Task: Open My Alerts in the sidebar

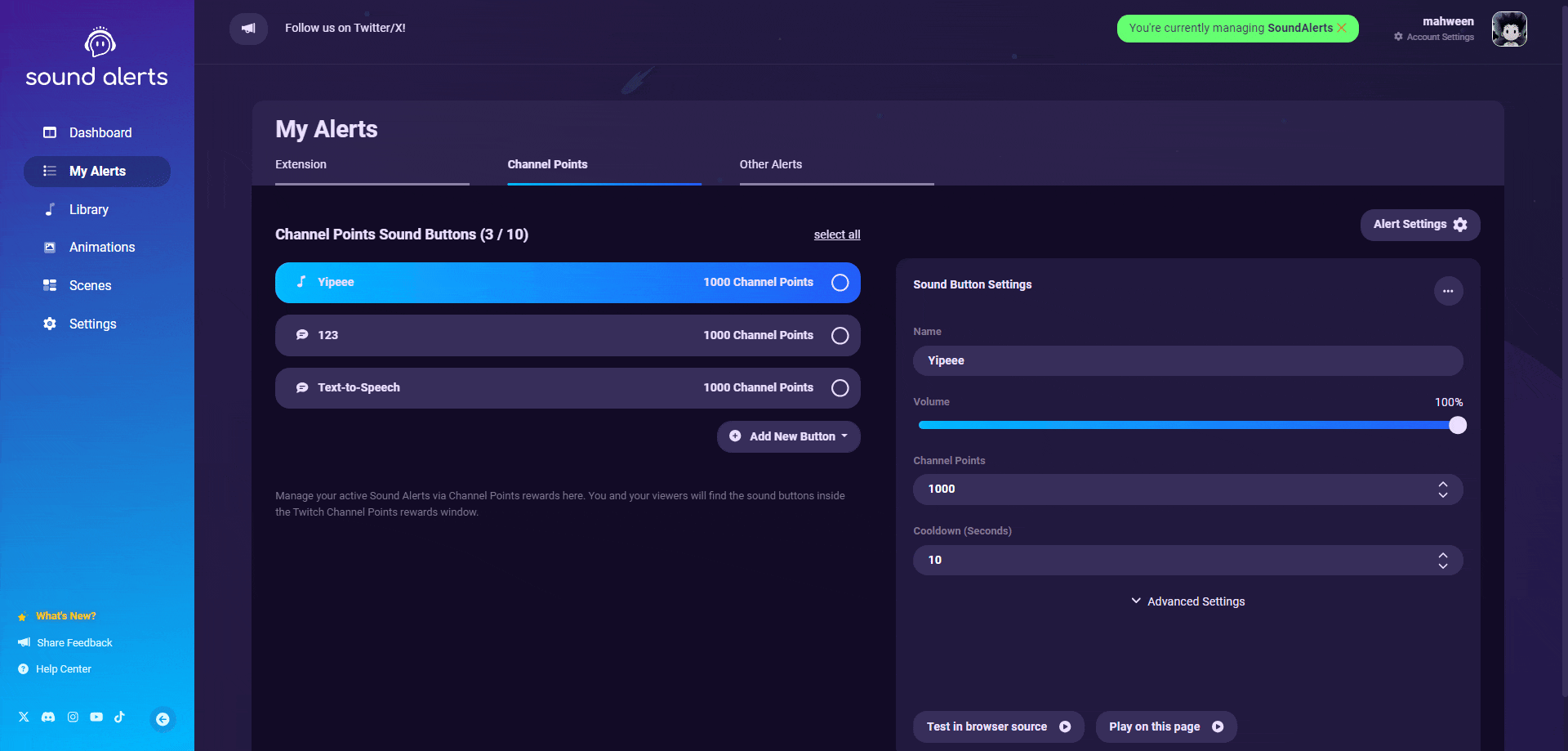Action: tap(97, 172)
